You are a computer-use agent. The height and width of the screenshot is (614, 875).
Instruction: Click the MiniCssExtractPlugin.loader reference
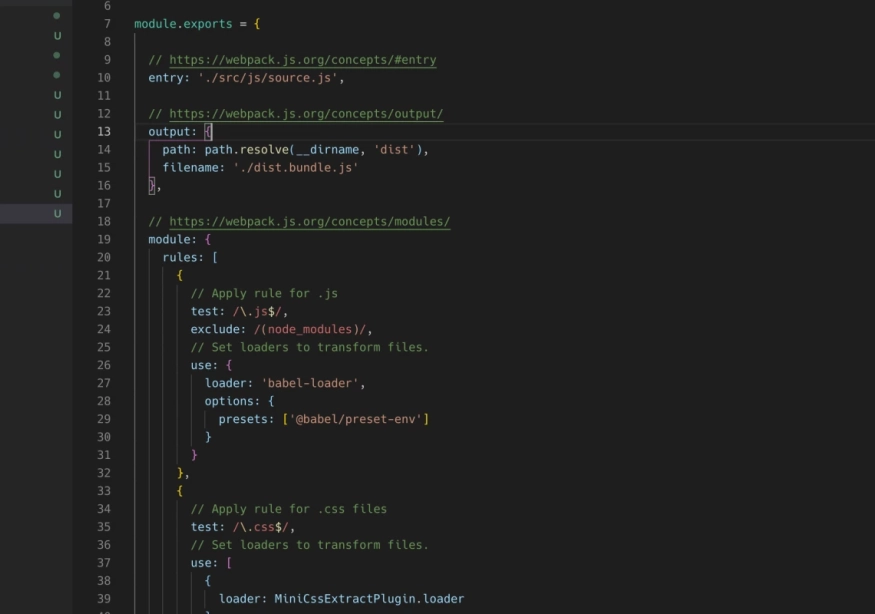coord(369,599)
